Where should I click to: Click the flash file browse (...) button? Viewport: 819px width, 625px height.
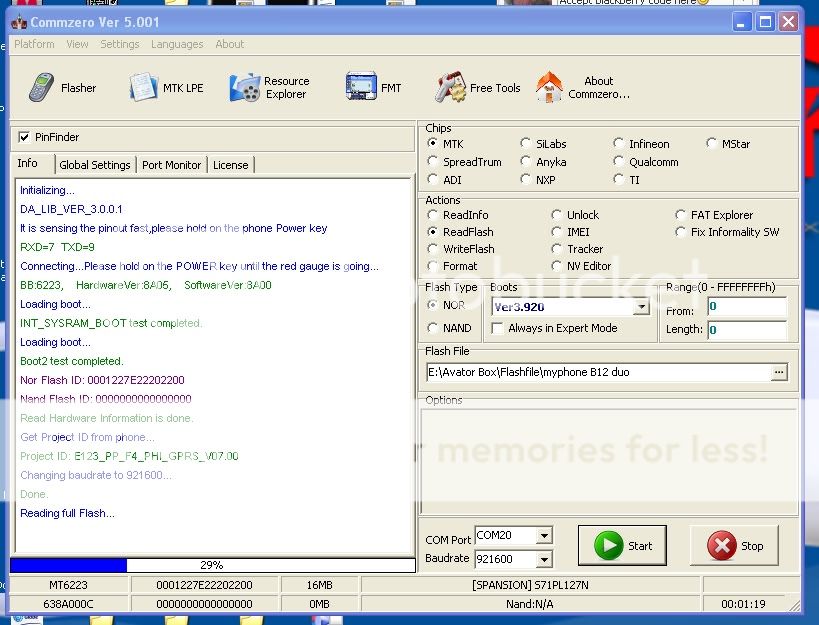click(779, 372)
